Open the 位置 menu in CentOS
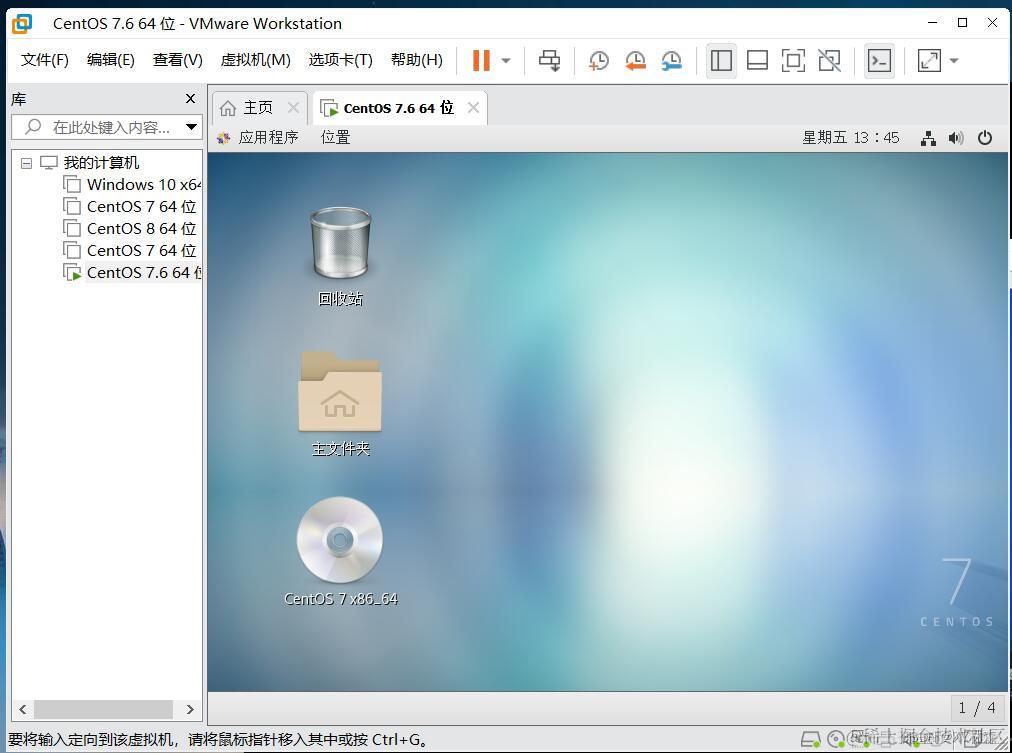The image size is (1012, 753). (x=335, y=137)
